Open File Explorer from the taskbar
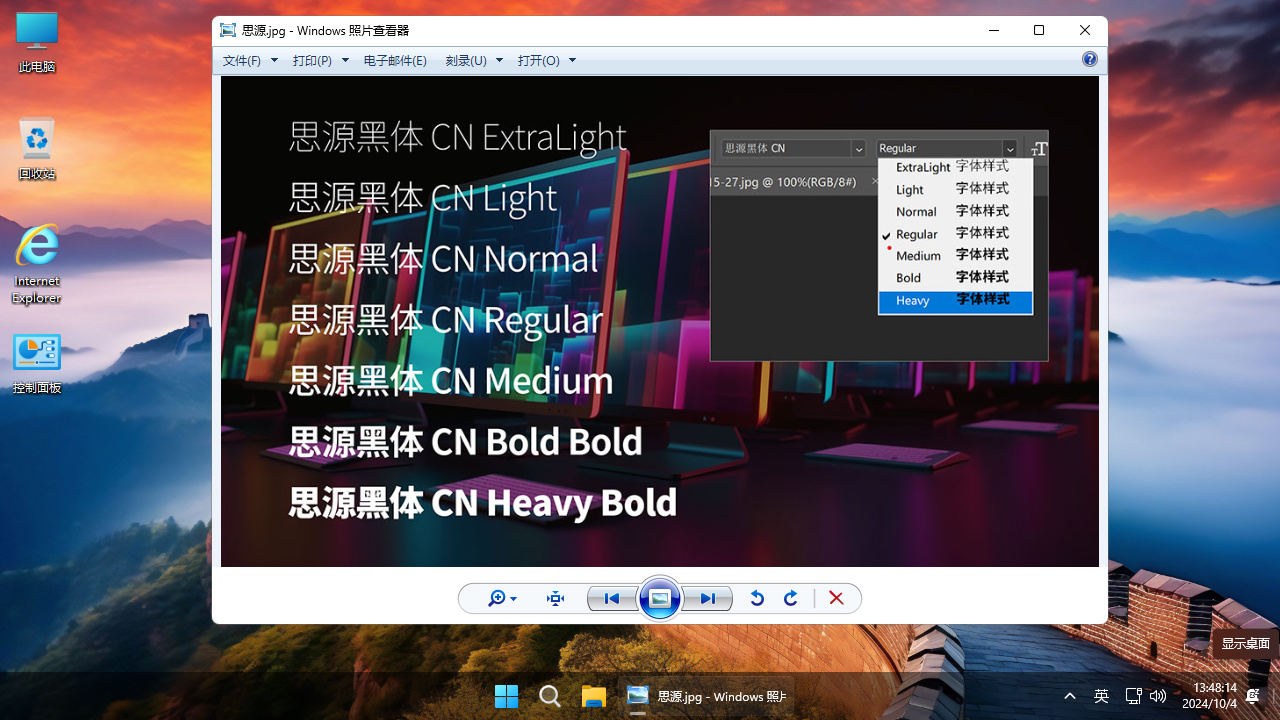The image size is (1280, 720). click(594, 696)
